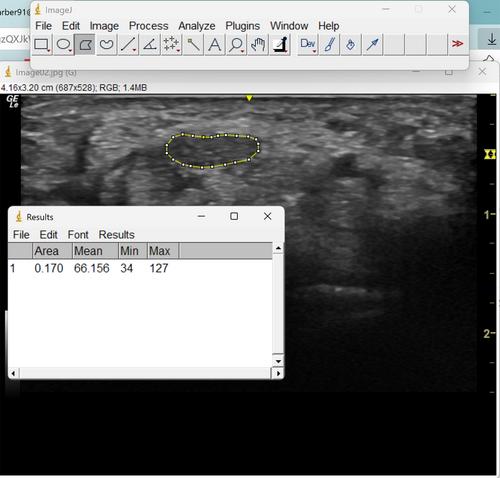The width and height of the screenshot is (500, 478).
Task: Activate the Magnifying glass tool
Action: click(236, 44)
